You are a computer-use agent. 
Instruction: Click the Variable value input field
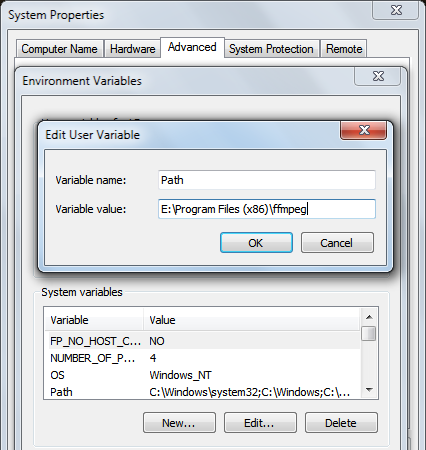click(x=267, y=209)
